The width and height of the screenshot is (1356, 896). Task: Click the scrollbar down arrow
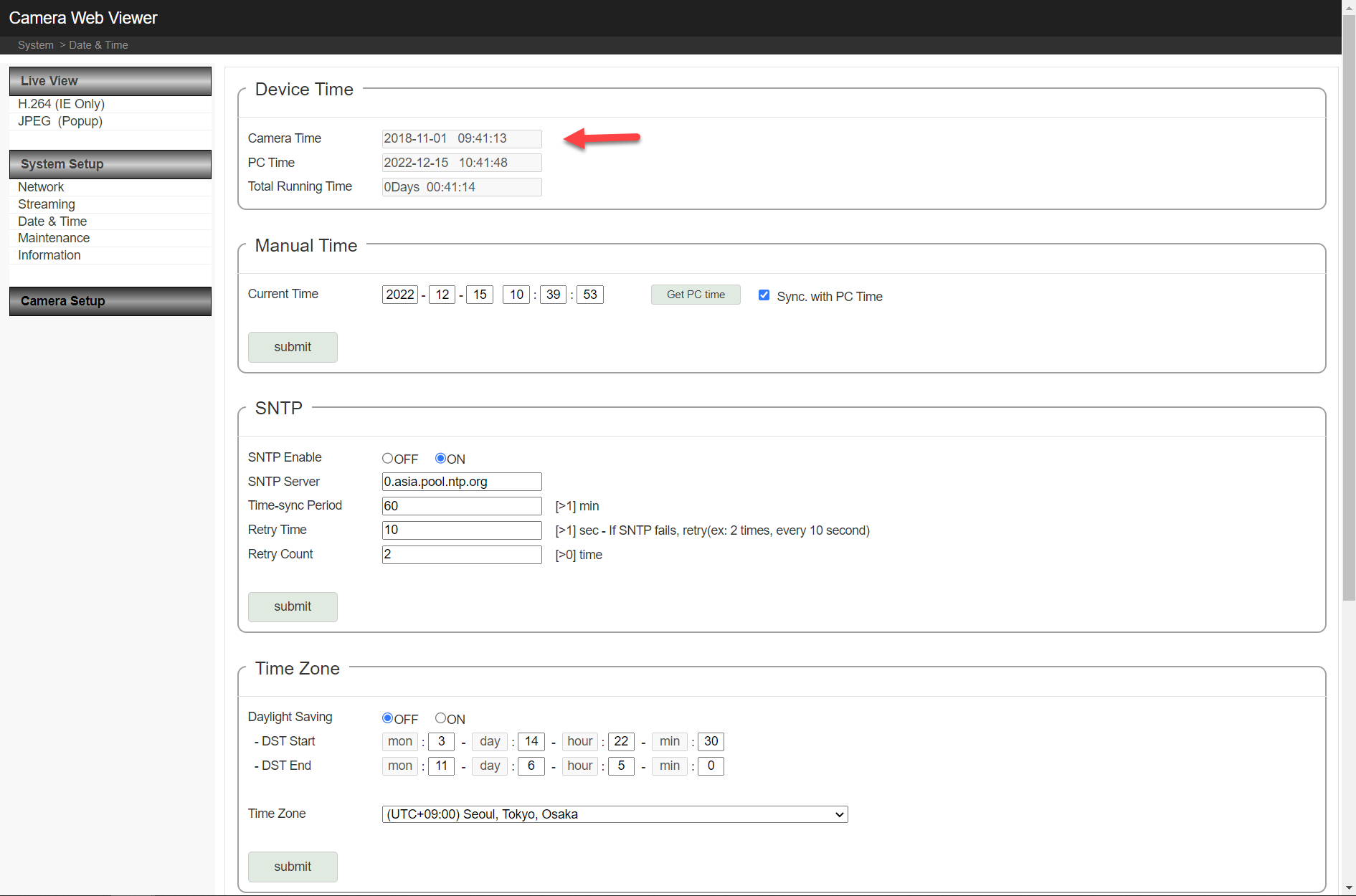click(1349, 889)
